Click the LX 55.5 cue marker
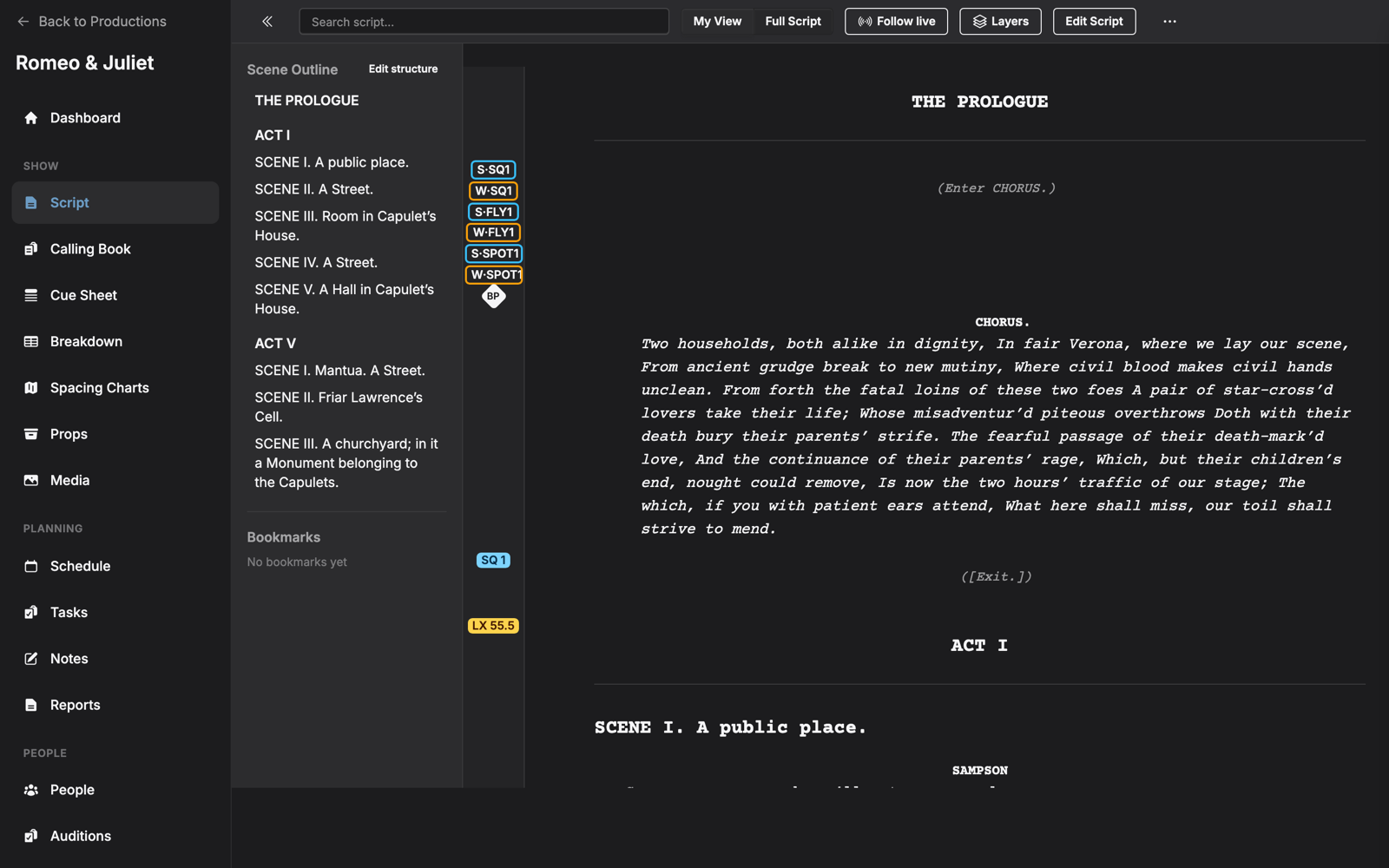The width and height of the screenshot is (1389, 868). [493, 626]
